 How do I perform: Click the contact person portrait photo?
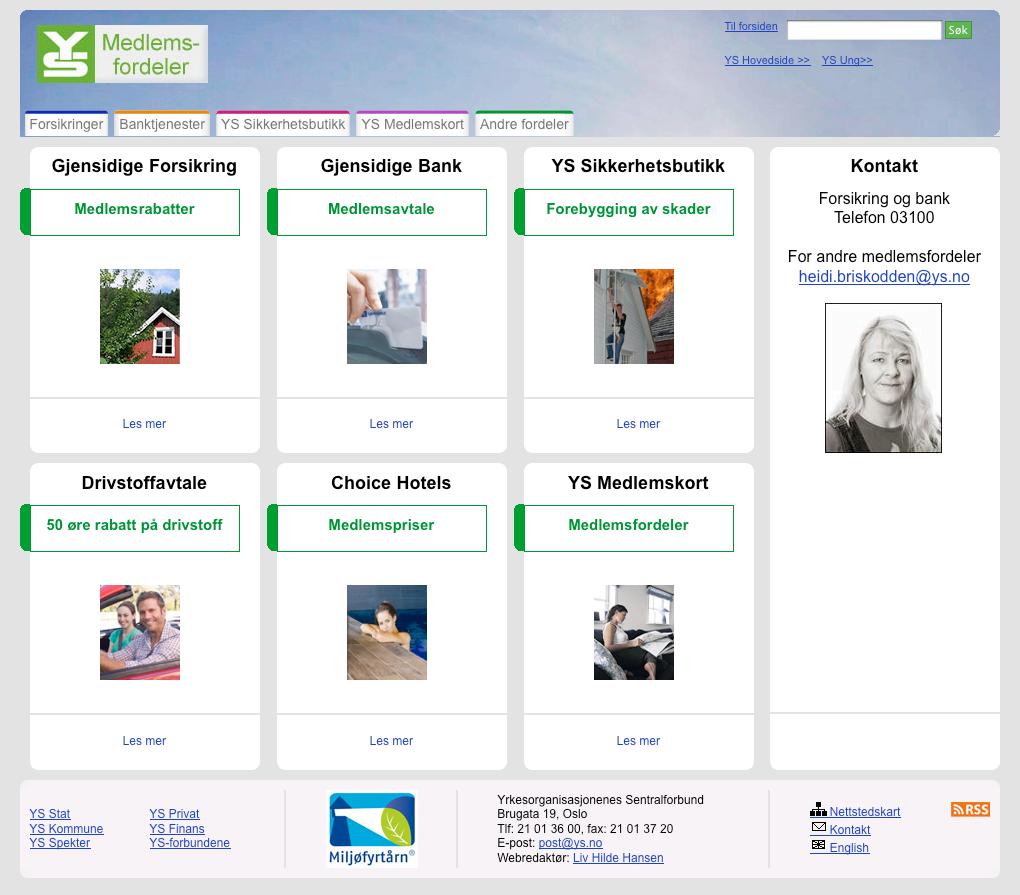(x=883, y=378)
